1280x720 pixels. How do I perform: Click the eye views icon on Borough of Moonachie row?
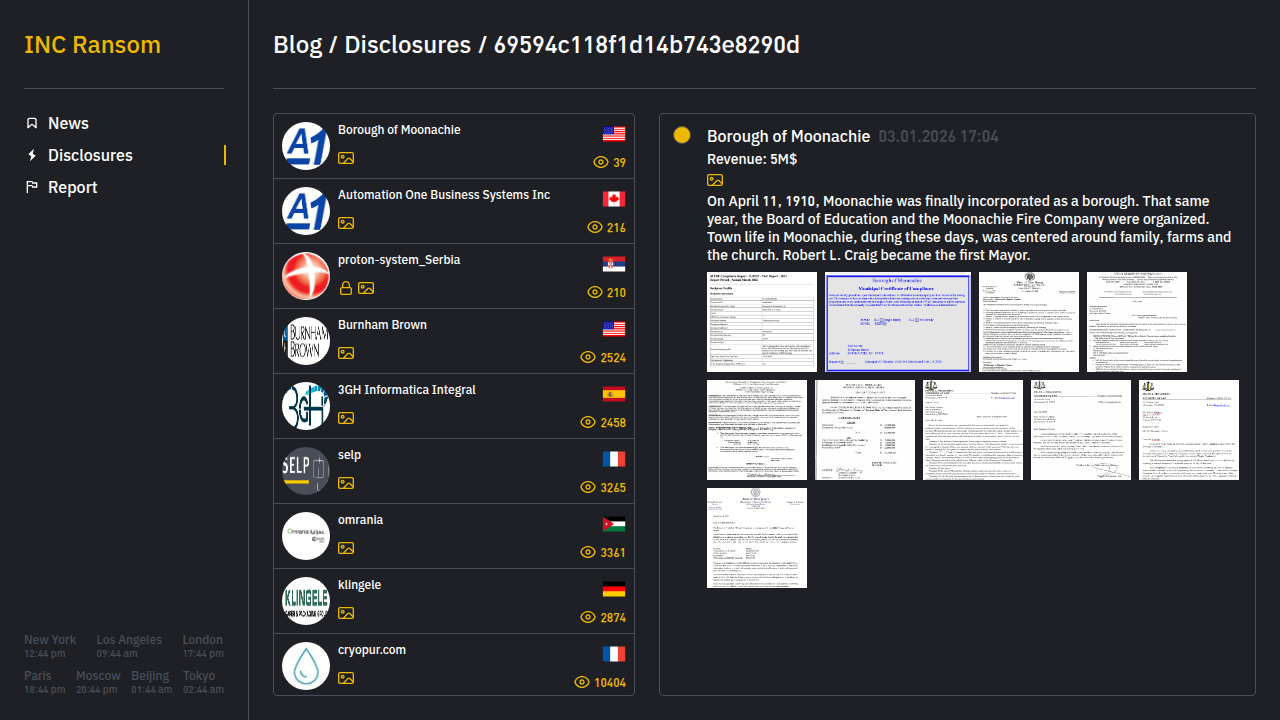pos(601,162)
